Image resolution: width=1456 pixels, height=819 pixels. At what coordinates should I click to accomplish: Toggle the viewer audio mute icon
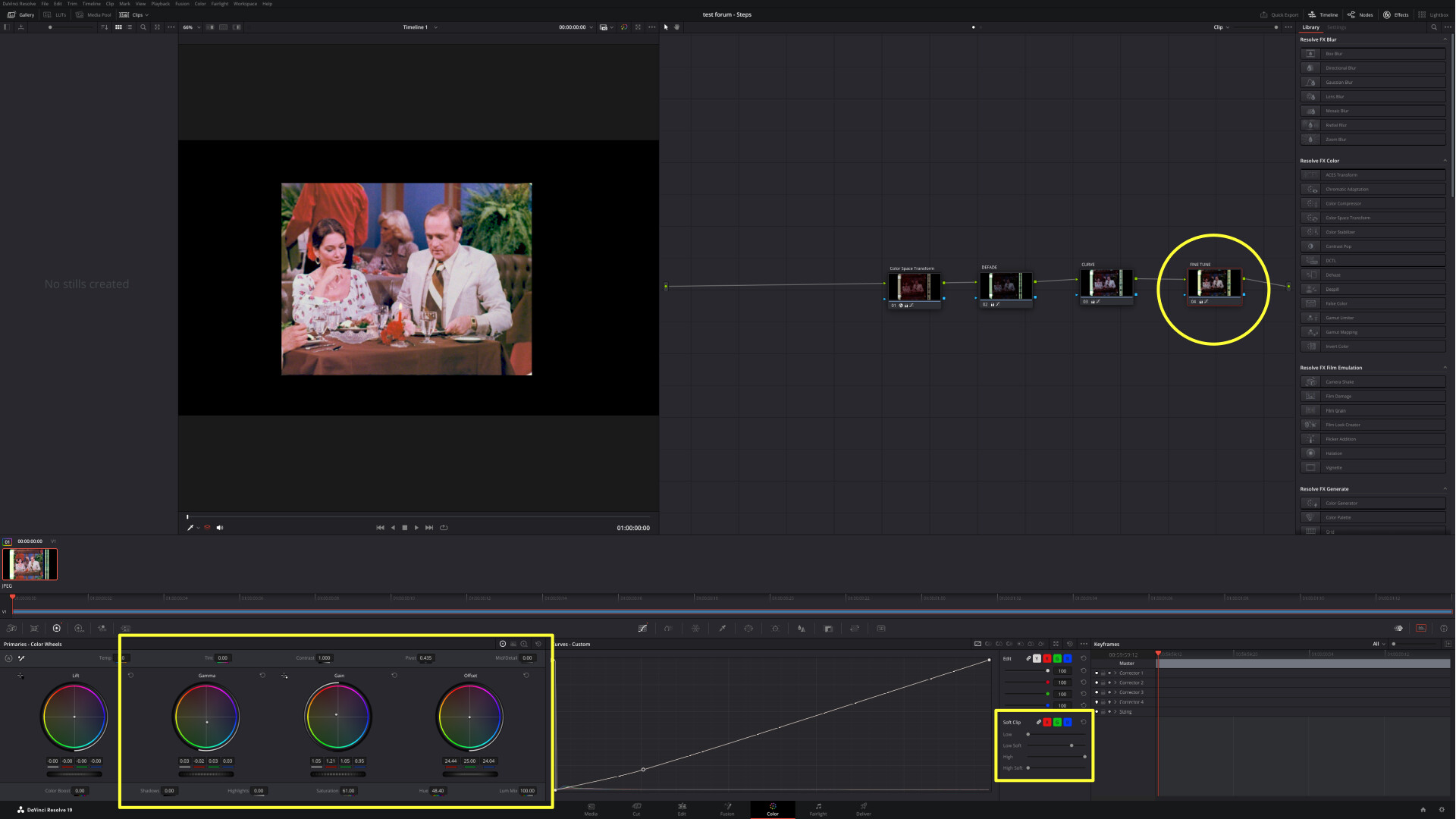coord(220,528)
